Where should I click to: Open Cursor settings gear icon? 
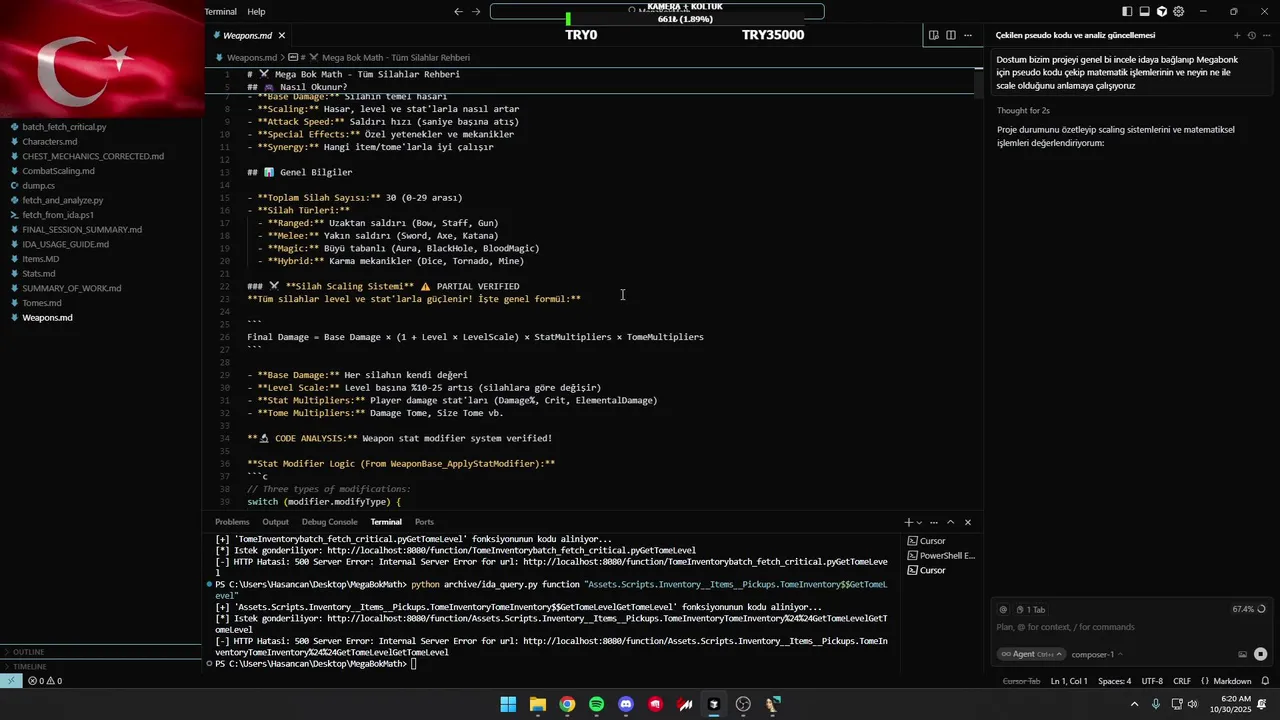click(x=1179, y=12)
